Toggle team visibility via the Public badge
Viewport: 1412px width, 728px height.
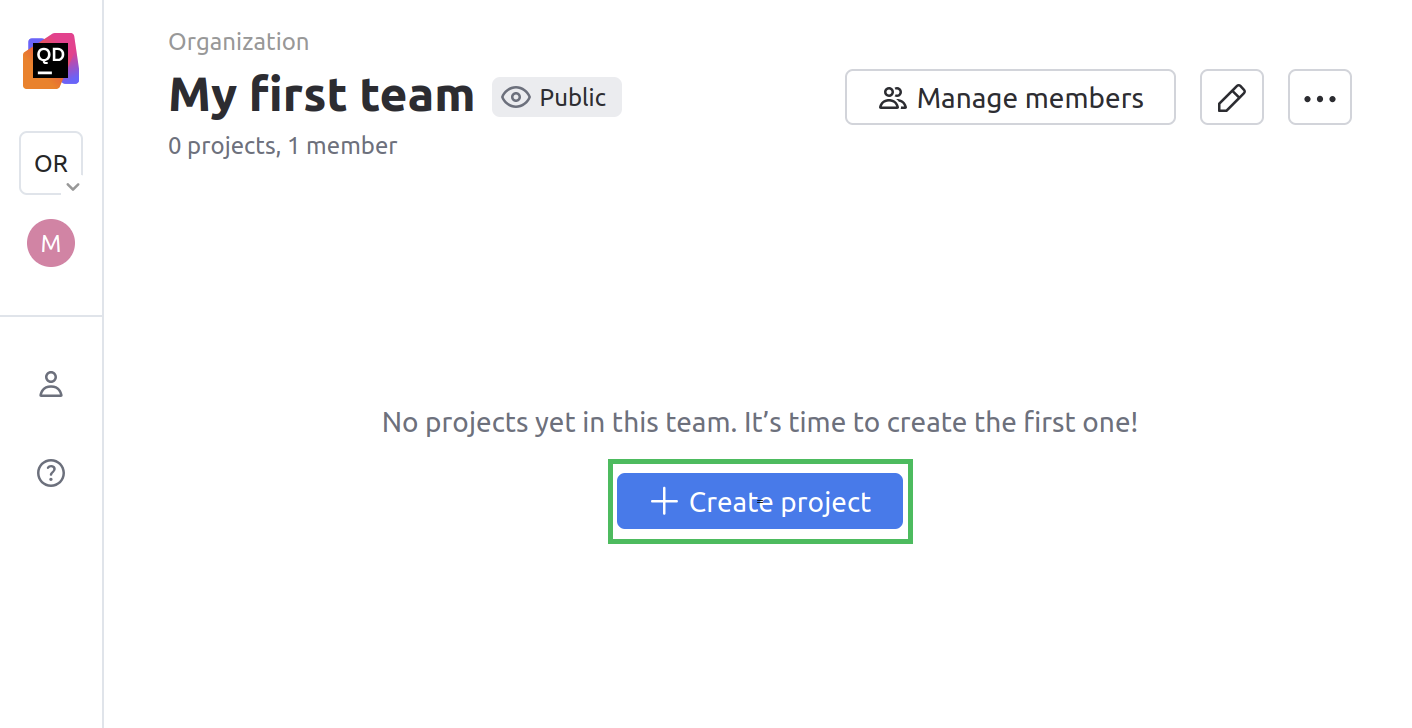click(556, 97)
